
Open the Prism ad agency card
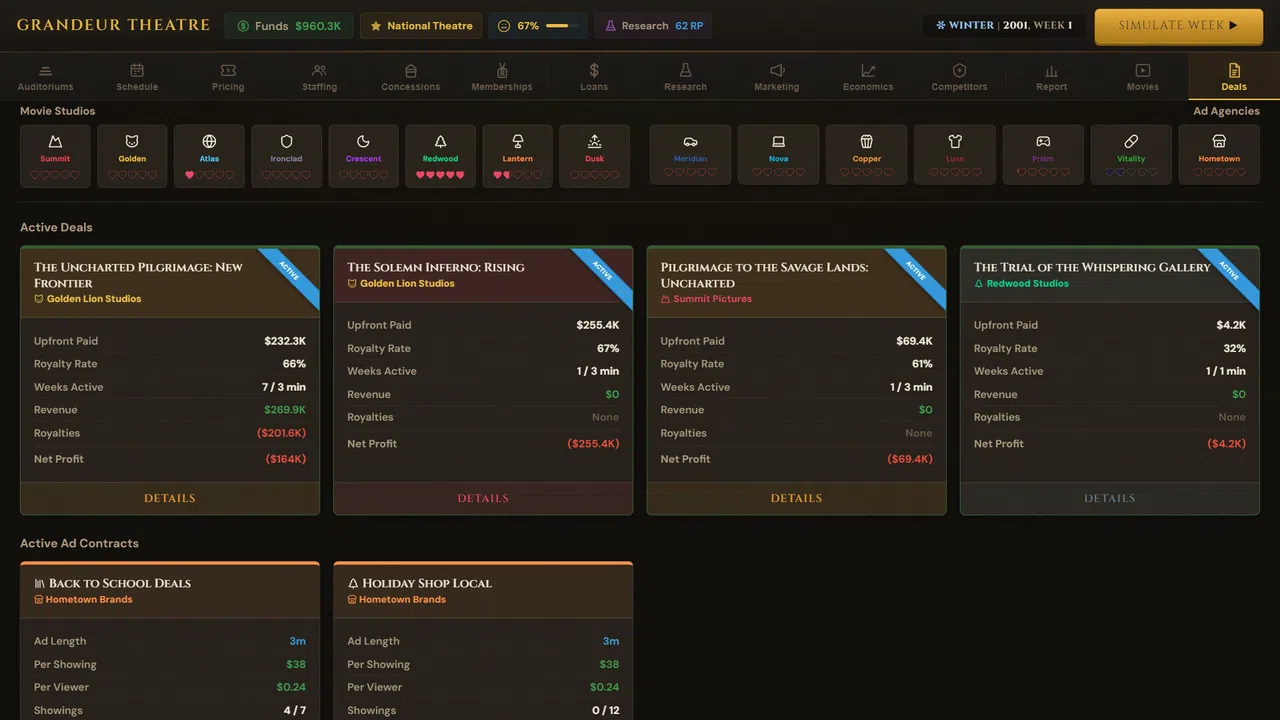tap(1043, 155)
